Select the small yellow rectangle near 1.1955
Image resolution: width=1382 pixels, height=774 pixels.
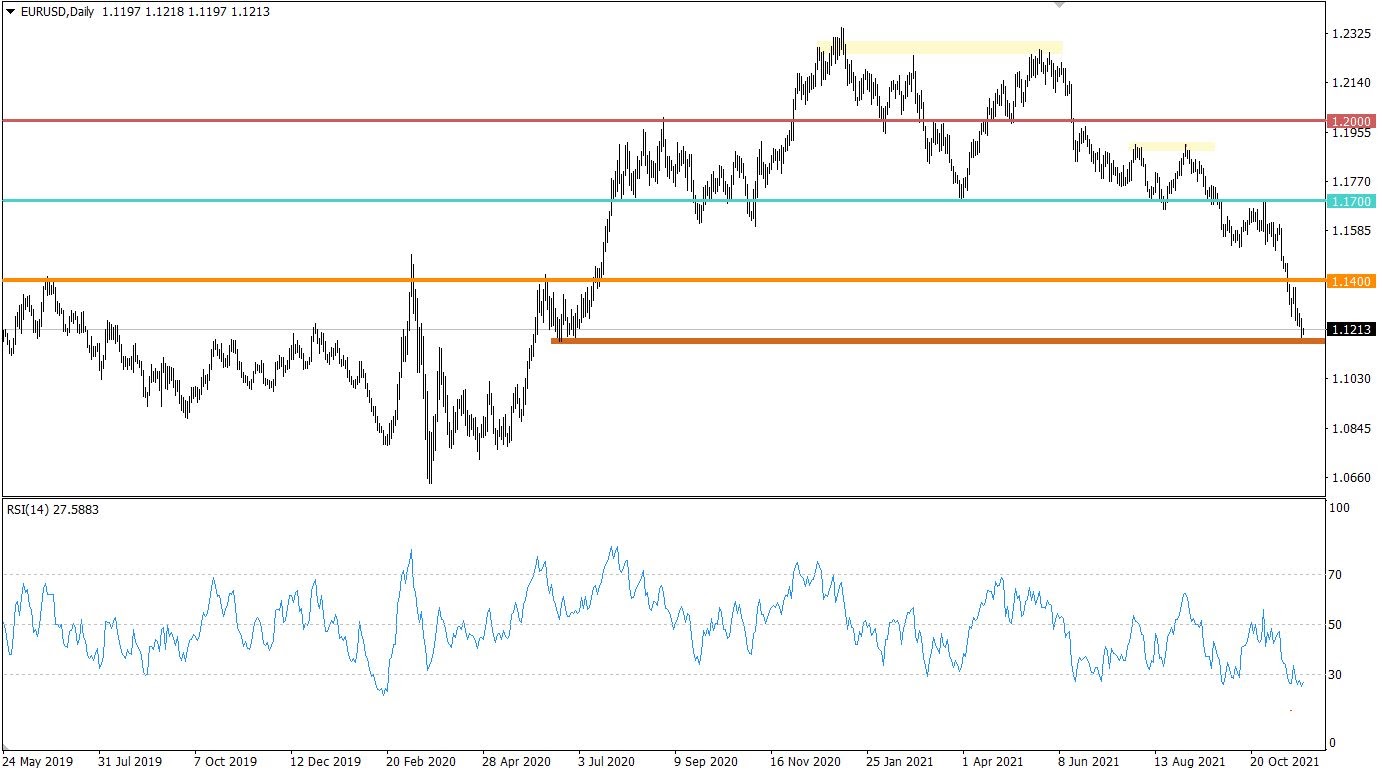[1172, 147]
